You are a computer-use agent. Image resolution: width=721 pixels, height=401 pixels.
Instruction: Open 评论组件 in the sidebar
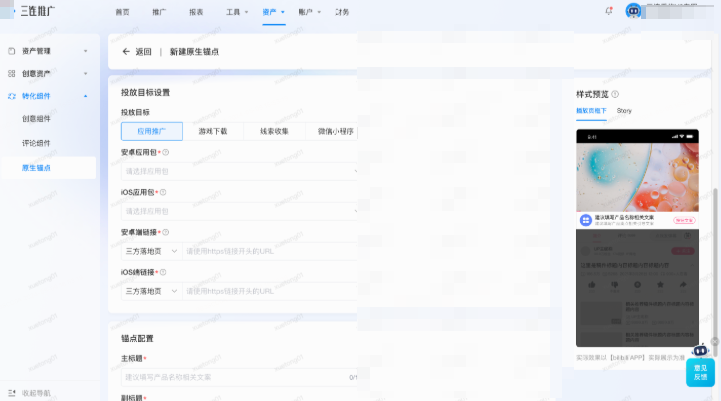[x=36, y=143]
